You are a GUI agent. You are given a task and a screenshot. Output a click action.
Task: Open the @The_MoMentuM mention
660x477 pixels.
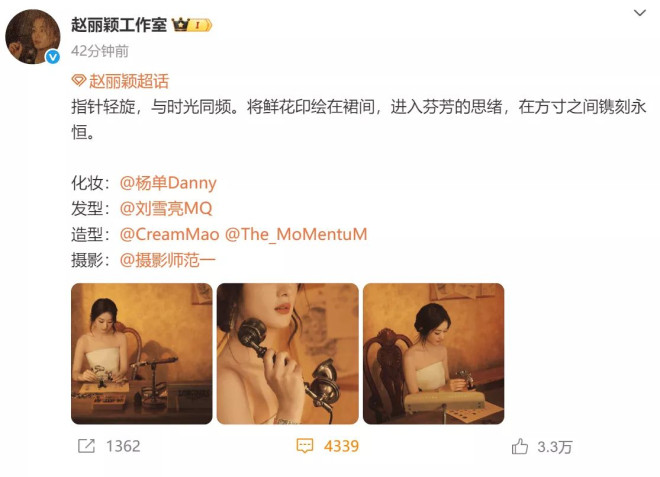tap(296, 234)
